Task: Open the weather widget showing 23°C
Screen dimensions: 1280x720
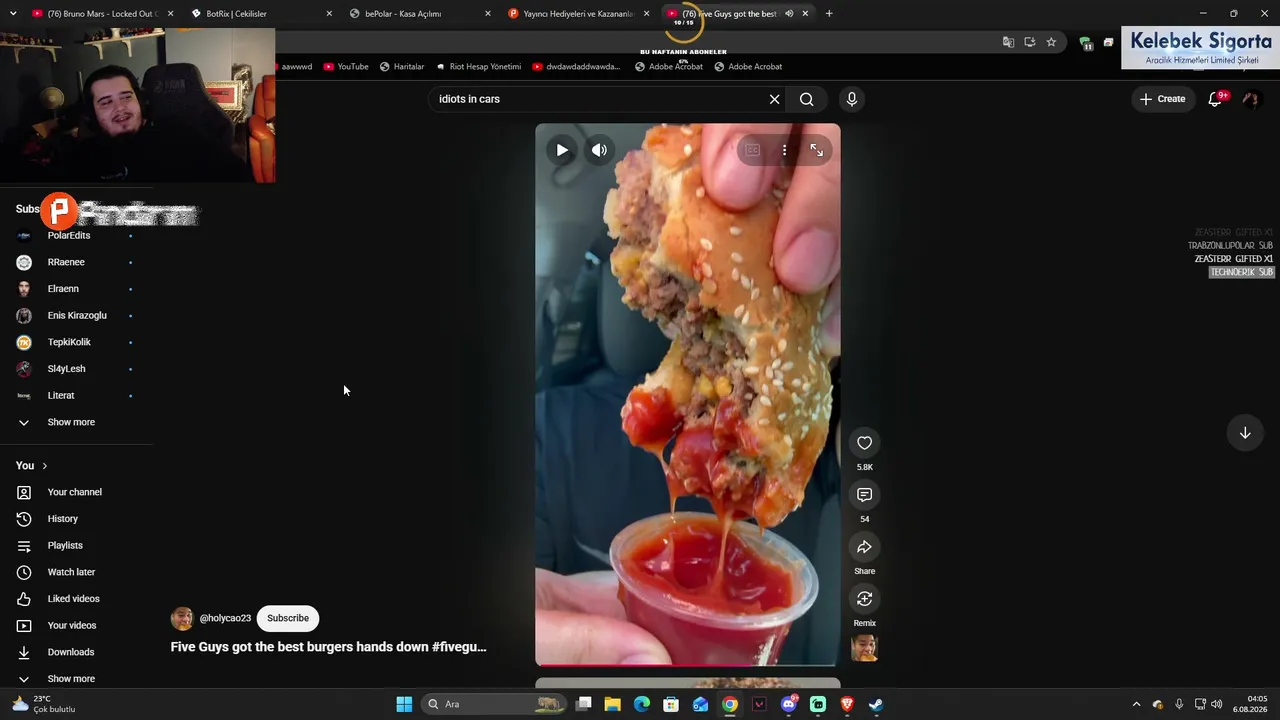Action: click(43, 704)
